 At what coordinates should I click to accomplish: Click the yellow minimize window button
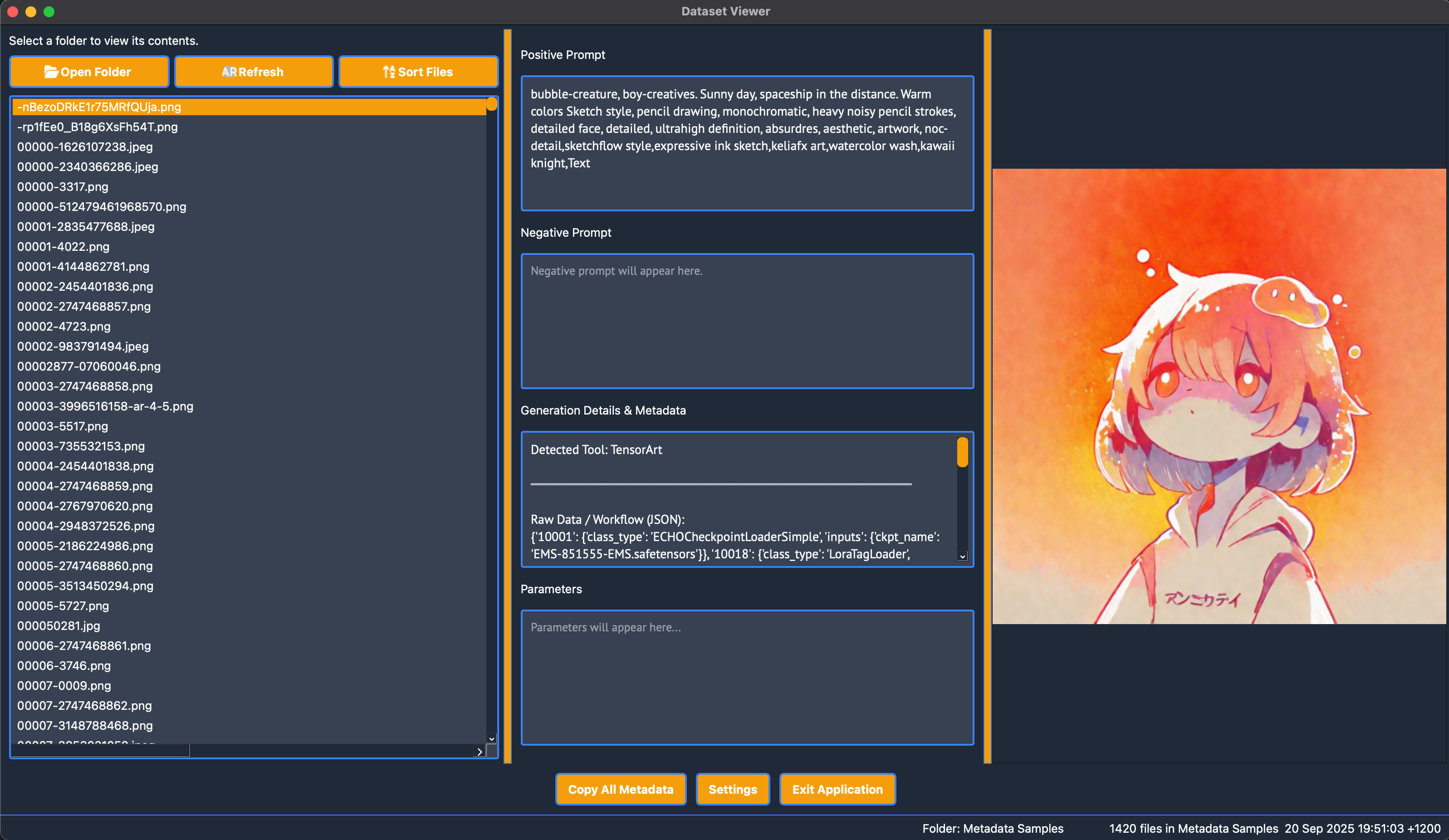point(31,11)
